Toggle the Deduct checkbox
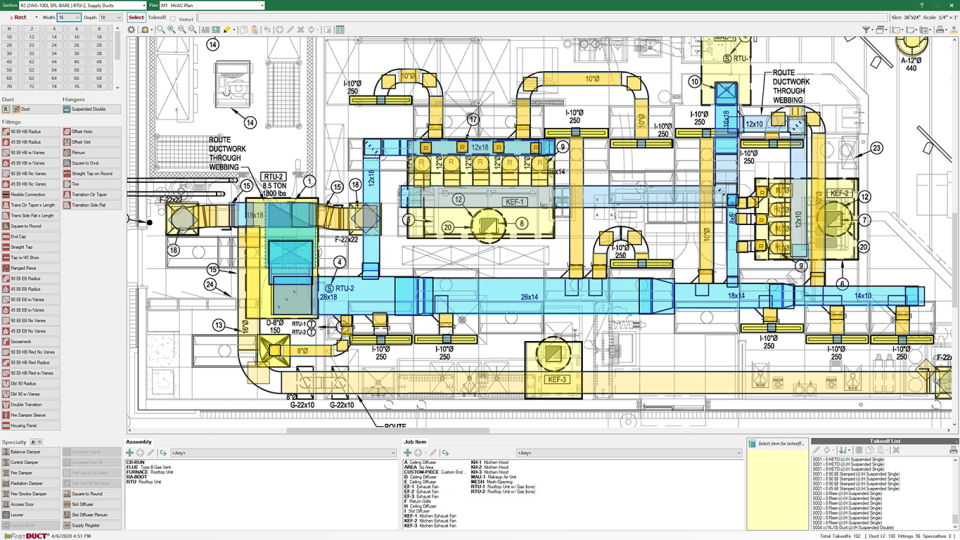The height and width of the screenshot is (540, 960). (x=173, y=19)
